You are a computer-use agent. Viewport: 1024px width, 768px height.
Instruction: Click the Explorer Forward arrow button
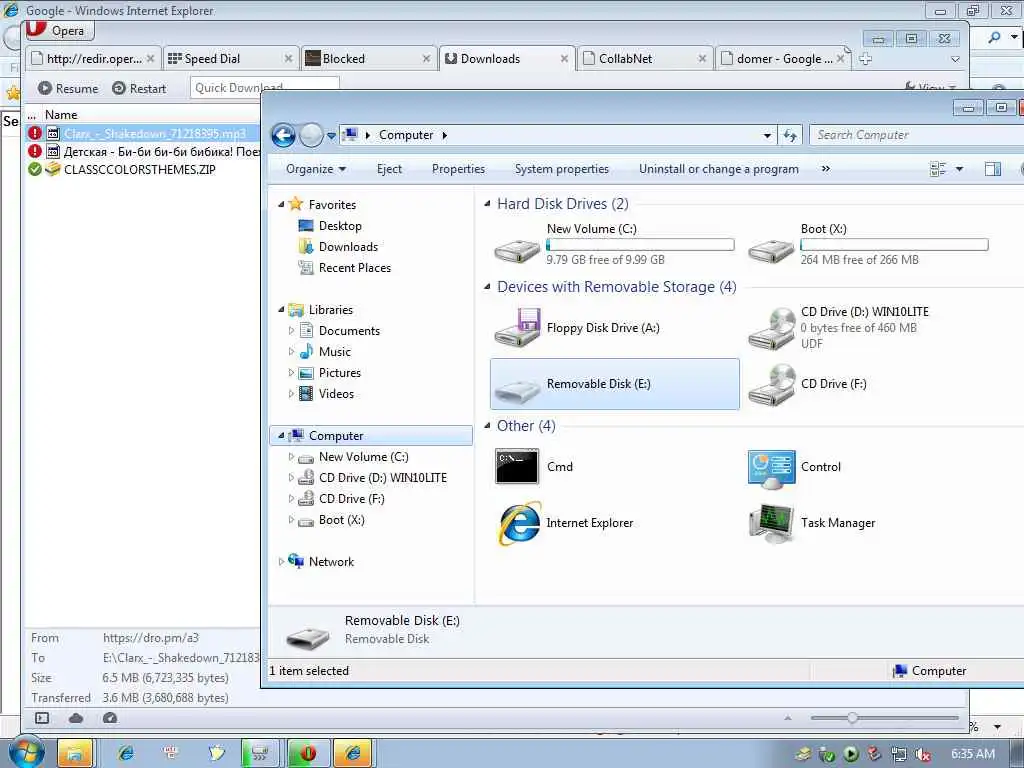click(311, 135)
